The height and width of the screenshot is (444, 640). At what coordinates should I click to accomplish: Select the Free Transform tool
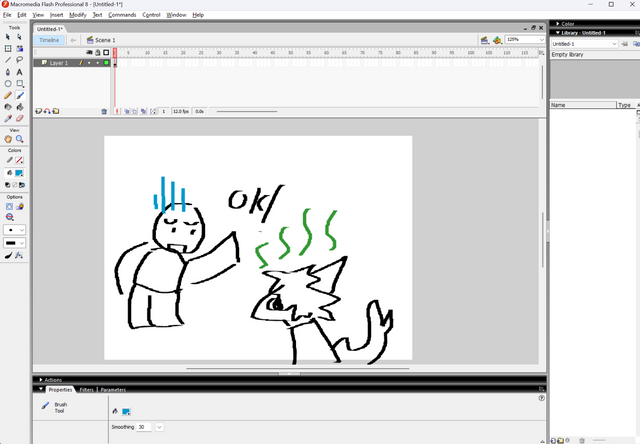[x=8, y=48]
